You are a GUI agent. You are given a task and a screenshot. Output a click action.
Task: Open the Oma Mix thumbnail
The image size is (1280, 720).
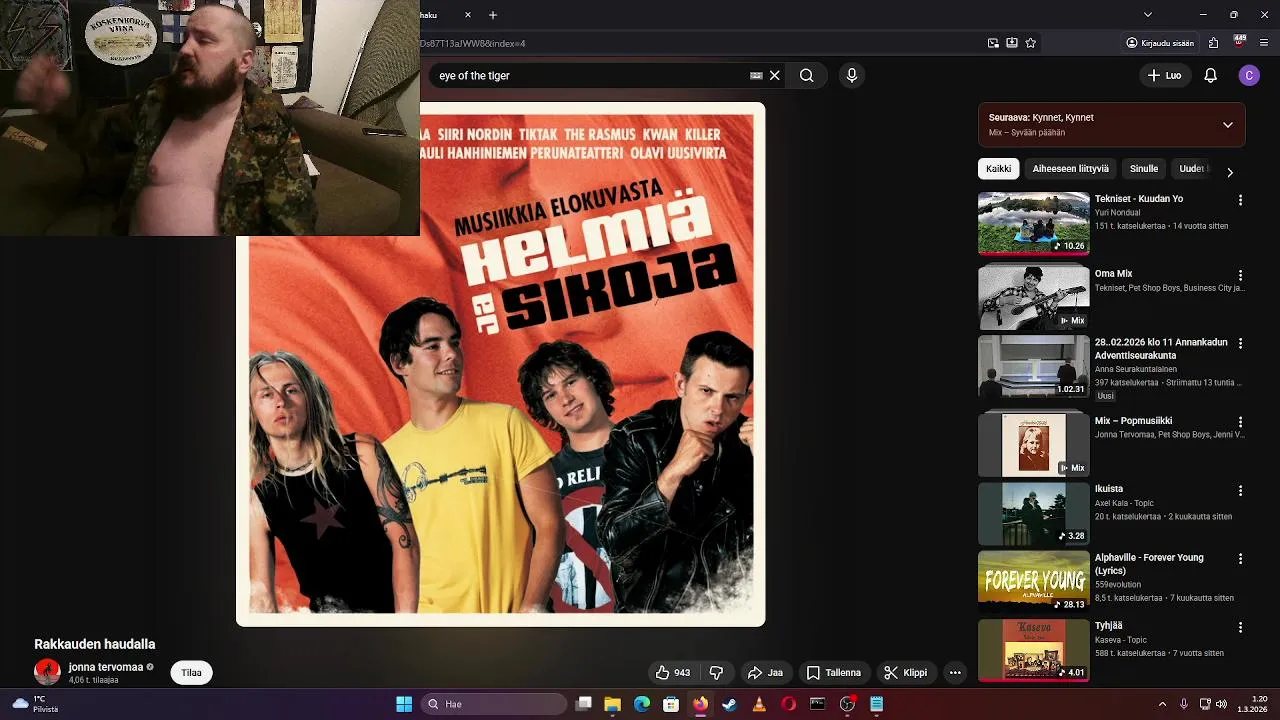coord(1034,298)
